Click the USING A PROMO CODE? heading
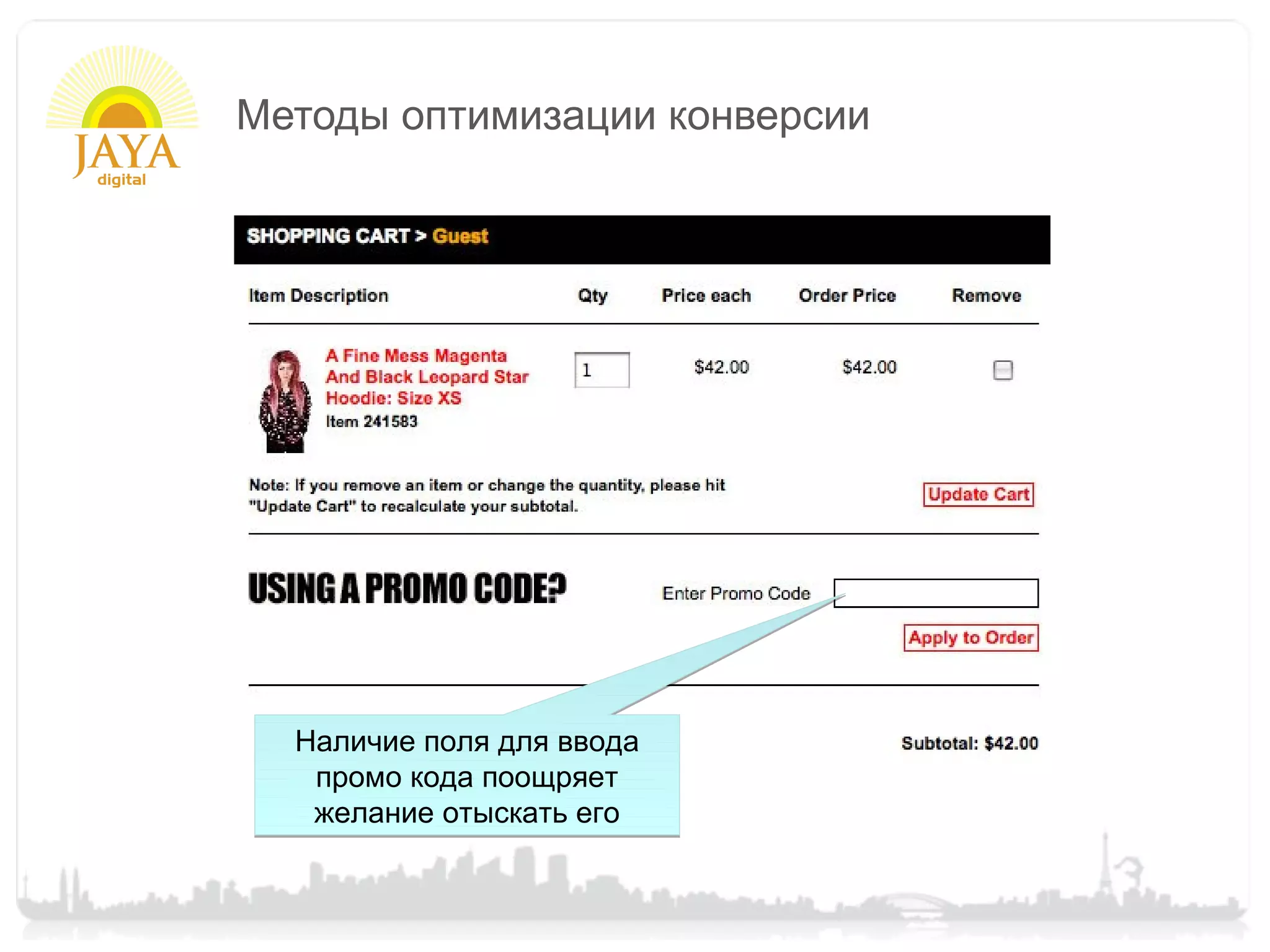Image resolution: width=1270 pixels, height=952 pixels. 407,588
